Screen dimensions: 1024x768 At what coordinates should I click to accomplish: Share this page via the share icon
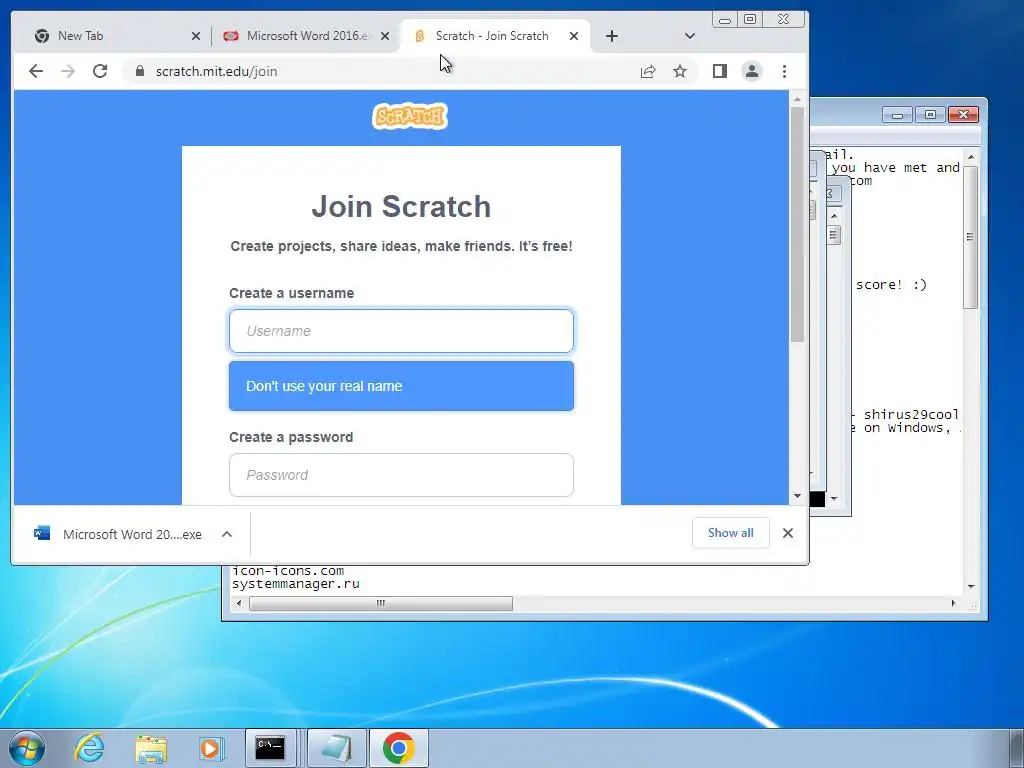pyautogui.click(x=648, y=71)
